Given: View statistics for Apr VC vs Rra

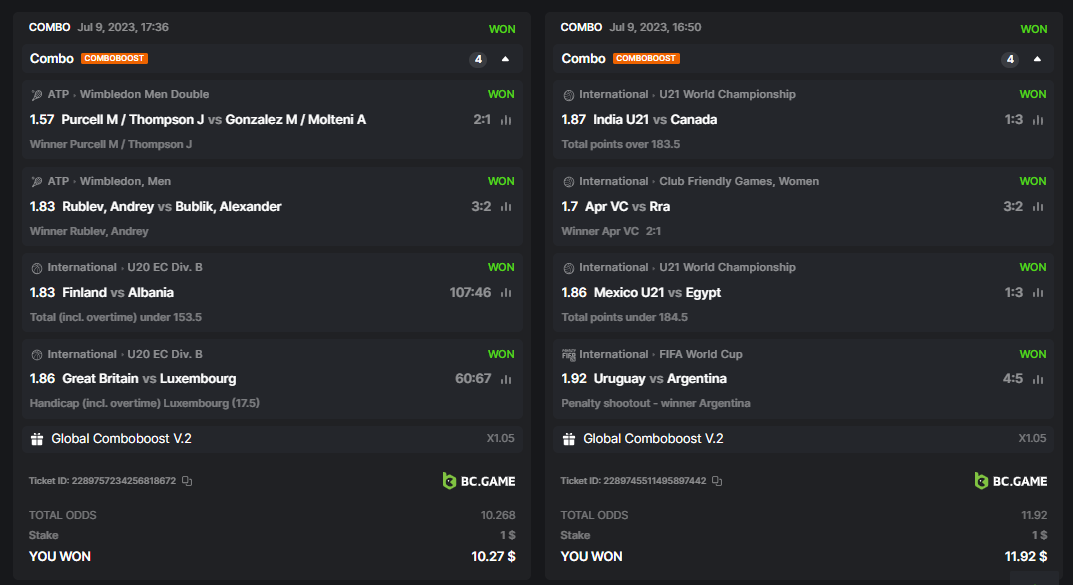Looking at the screenshot, I should (x=1038, y=207).
